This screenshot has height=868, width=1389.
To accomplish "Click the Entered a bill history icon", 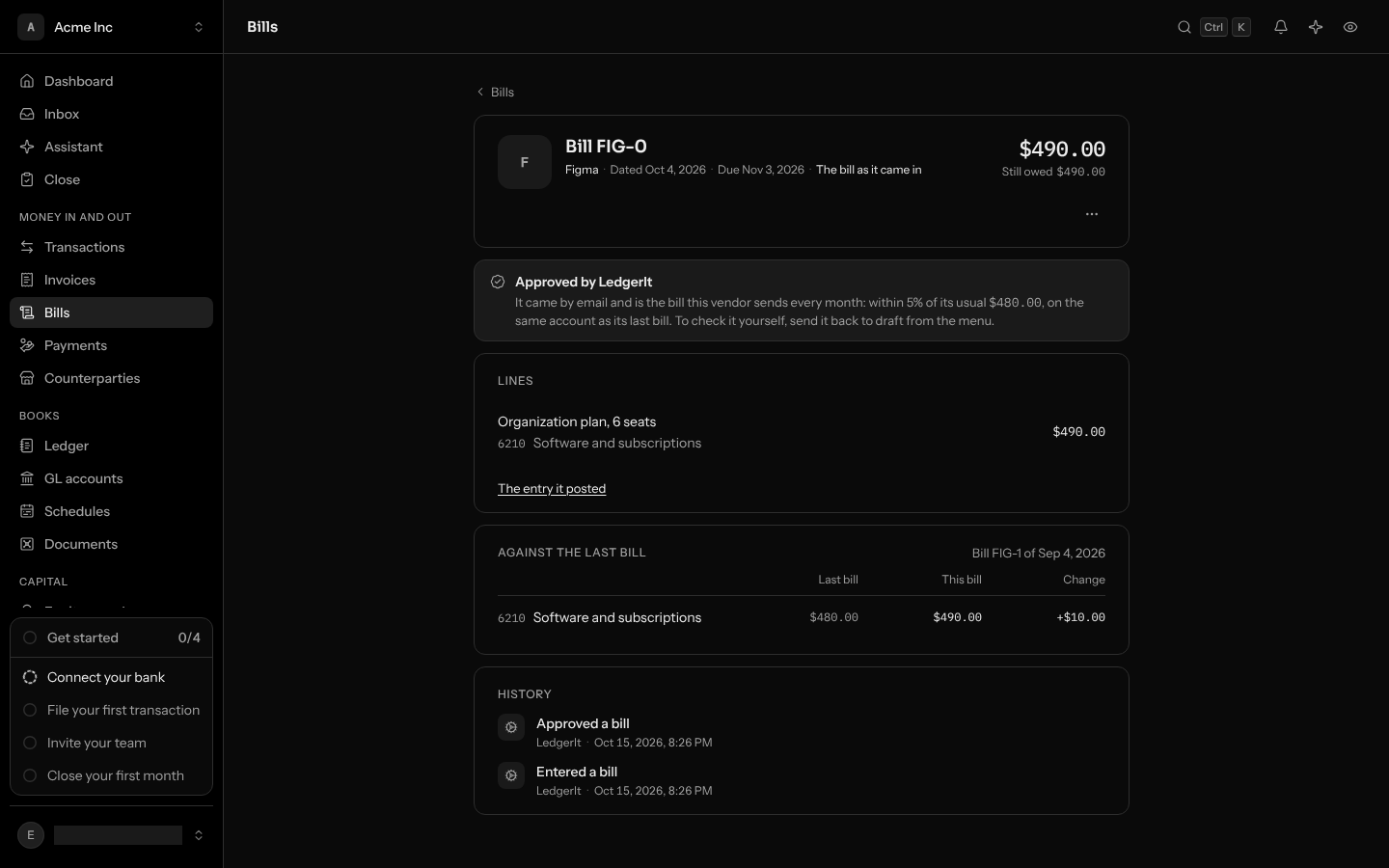I will click(511, 775).
